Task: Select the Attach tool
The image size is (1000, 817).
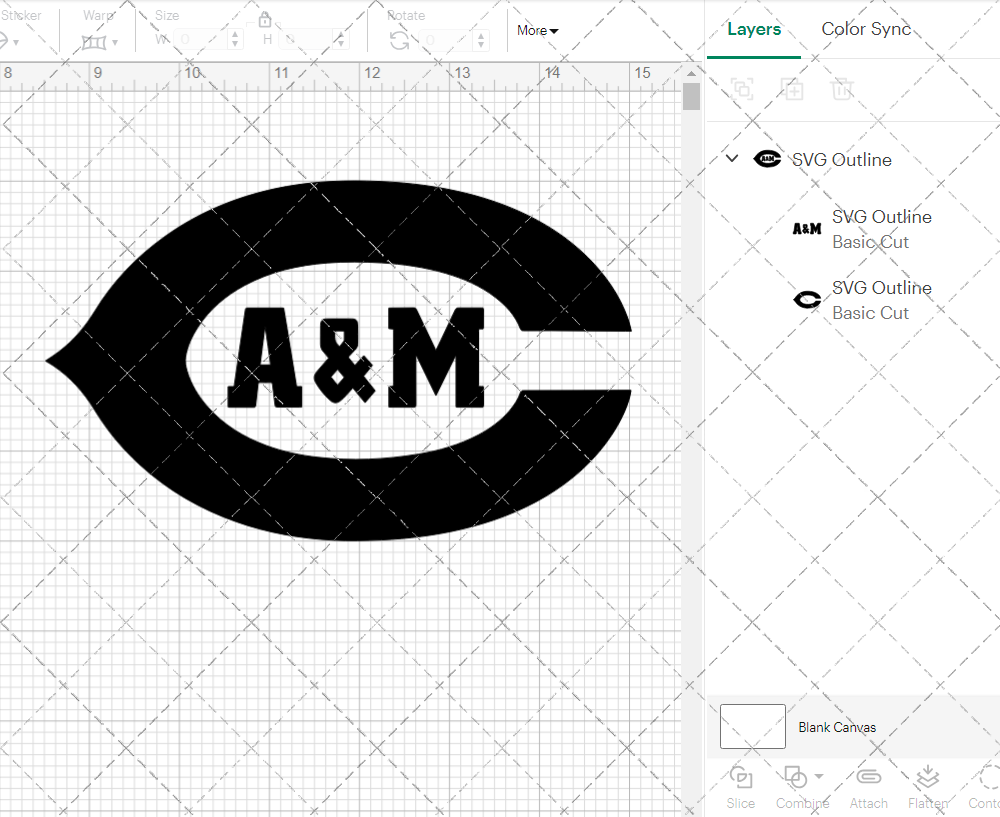Action: [x=868, y=785]
